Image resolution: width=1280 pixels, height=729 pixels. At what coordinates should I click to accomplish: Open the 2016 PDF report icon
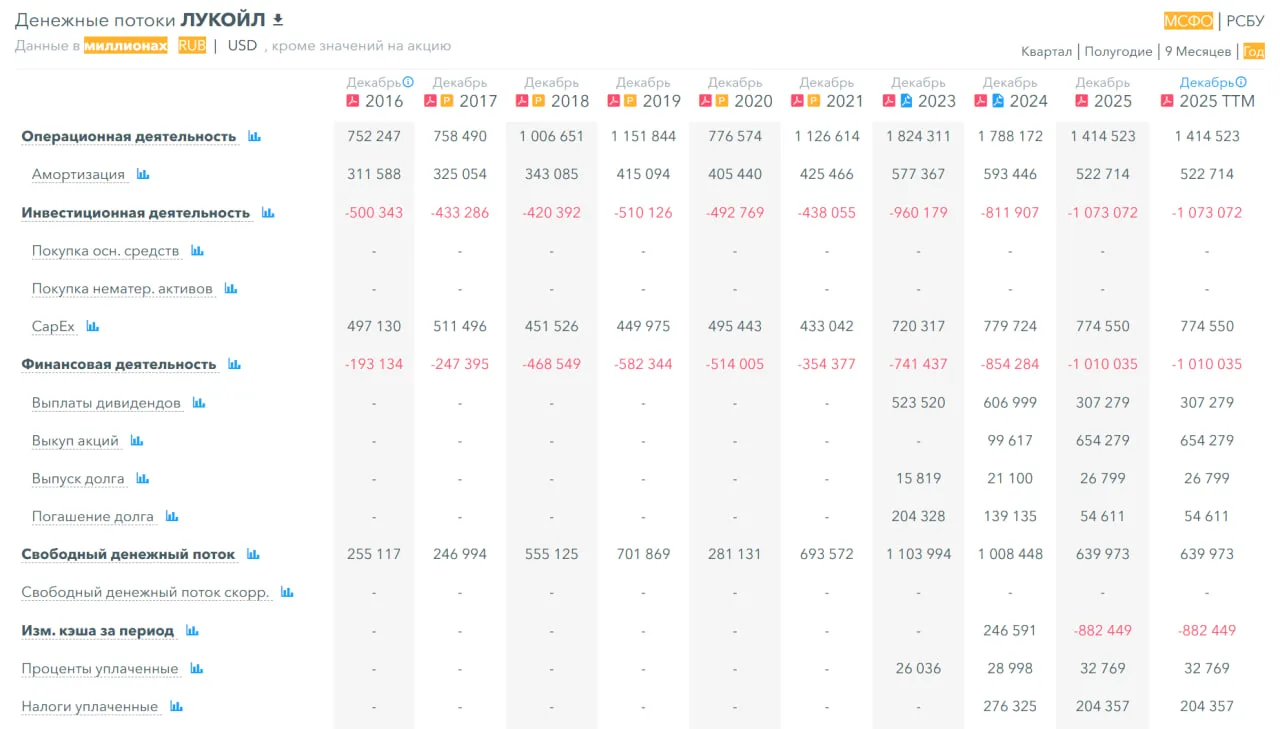(353, 101)
